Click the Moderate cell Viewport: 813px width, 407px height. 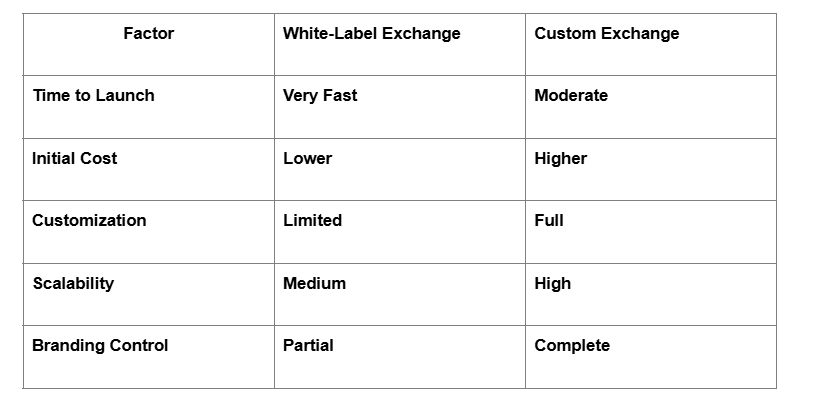click(571, 96)
